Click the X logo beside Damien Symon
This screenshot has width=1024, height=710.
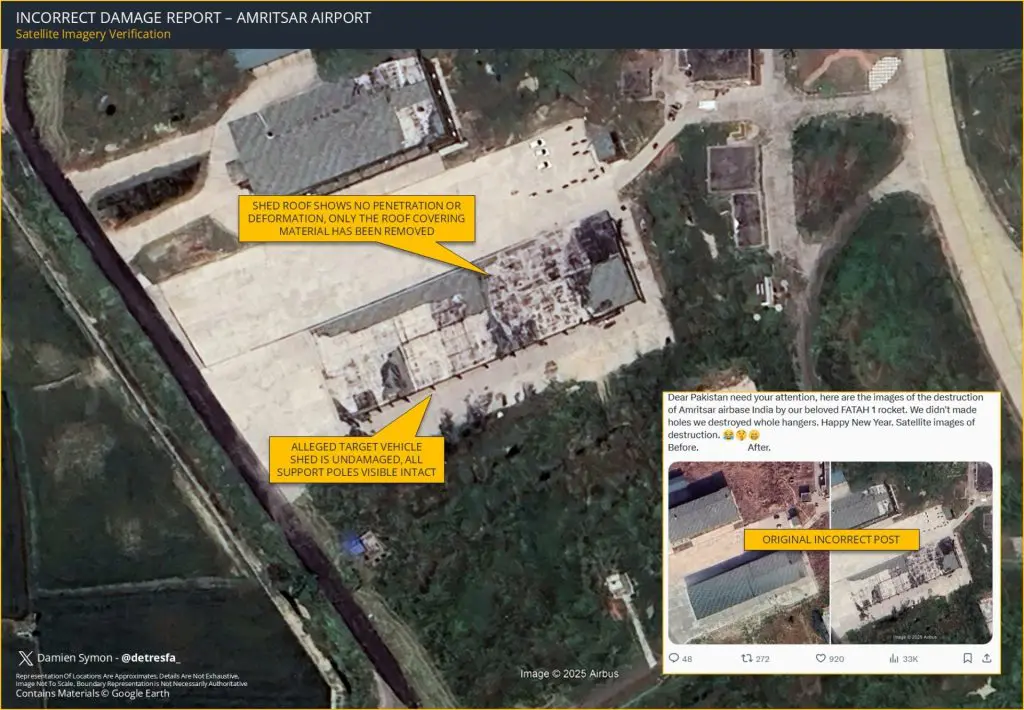(x=24, y=658)
